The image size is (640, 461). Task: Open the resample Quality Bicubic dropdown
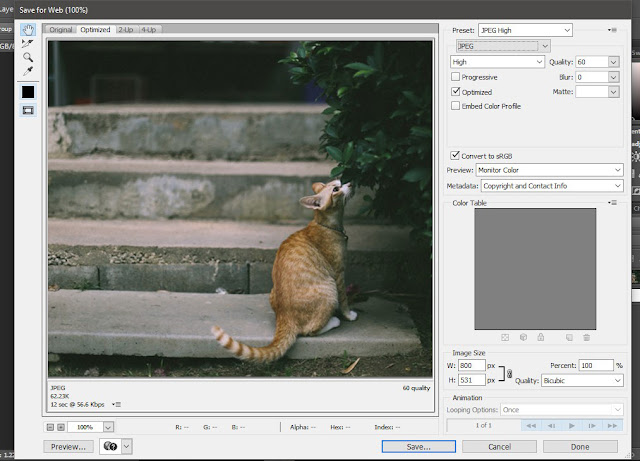coord(582,381)
